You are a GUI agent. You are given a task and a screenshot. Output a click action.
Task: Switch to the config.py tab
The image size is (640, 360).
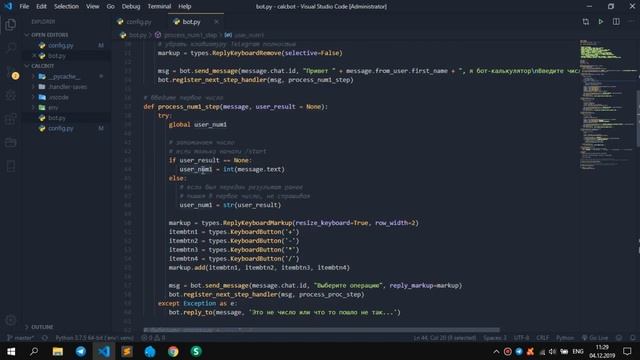pyautogui.click(x=138, y=22)
